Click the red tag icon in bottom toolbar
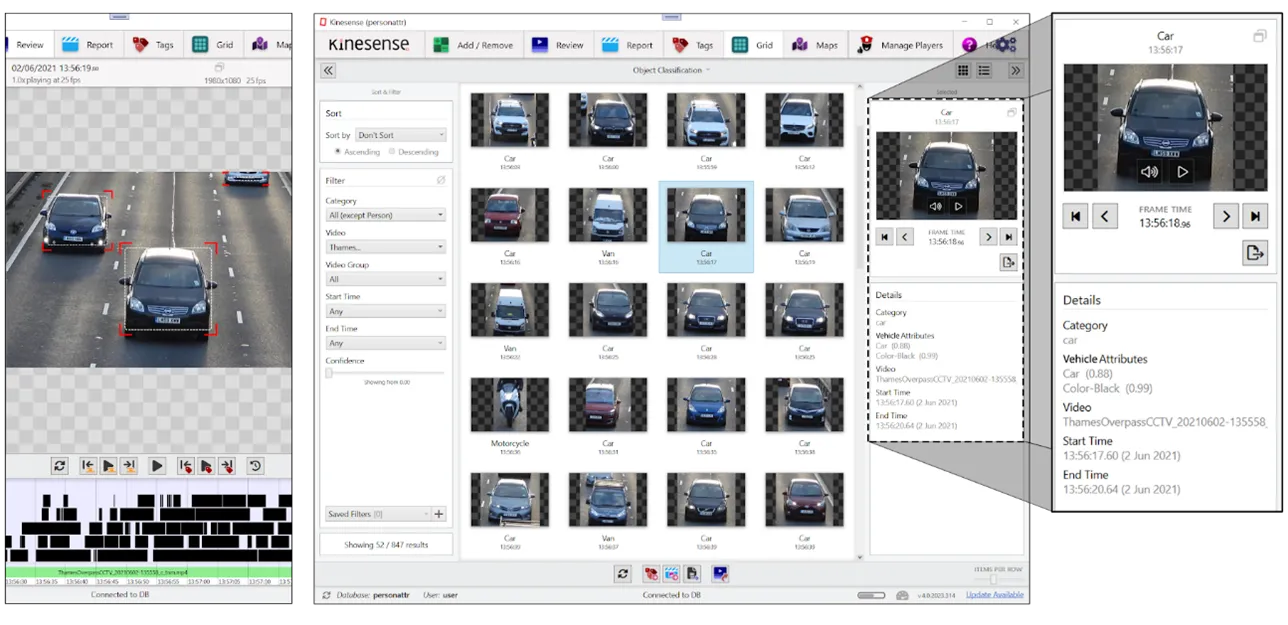 (x=650, y=574)
